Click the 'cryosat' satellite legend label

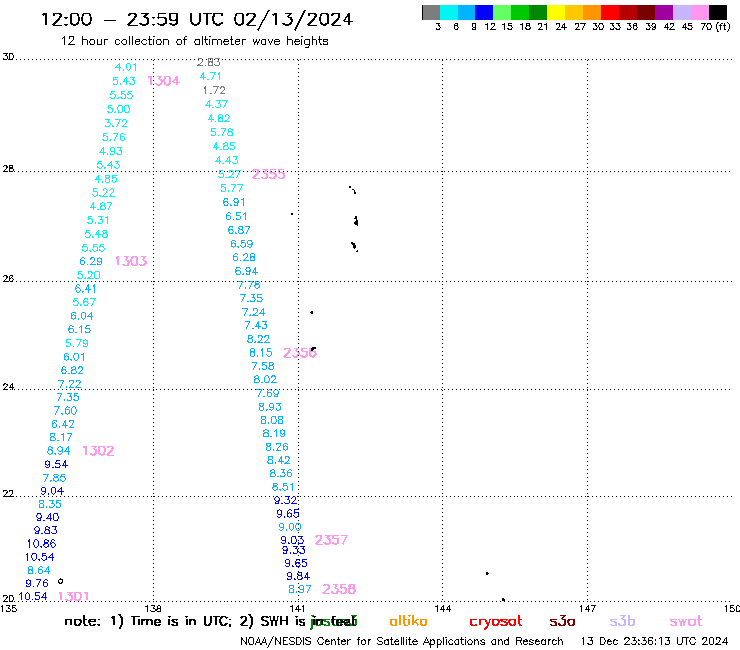[x=496, y=621]
